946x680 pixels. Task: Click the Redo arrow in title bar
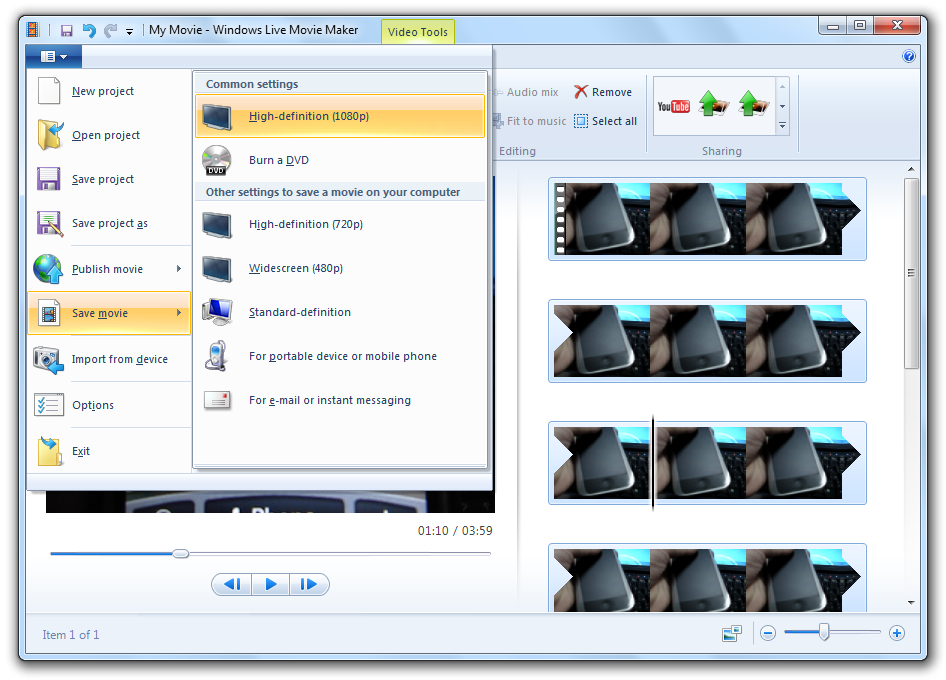[x=110, y=30]
